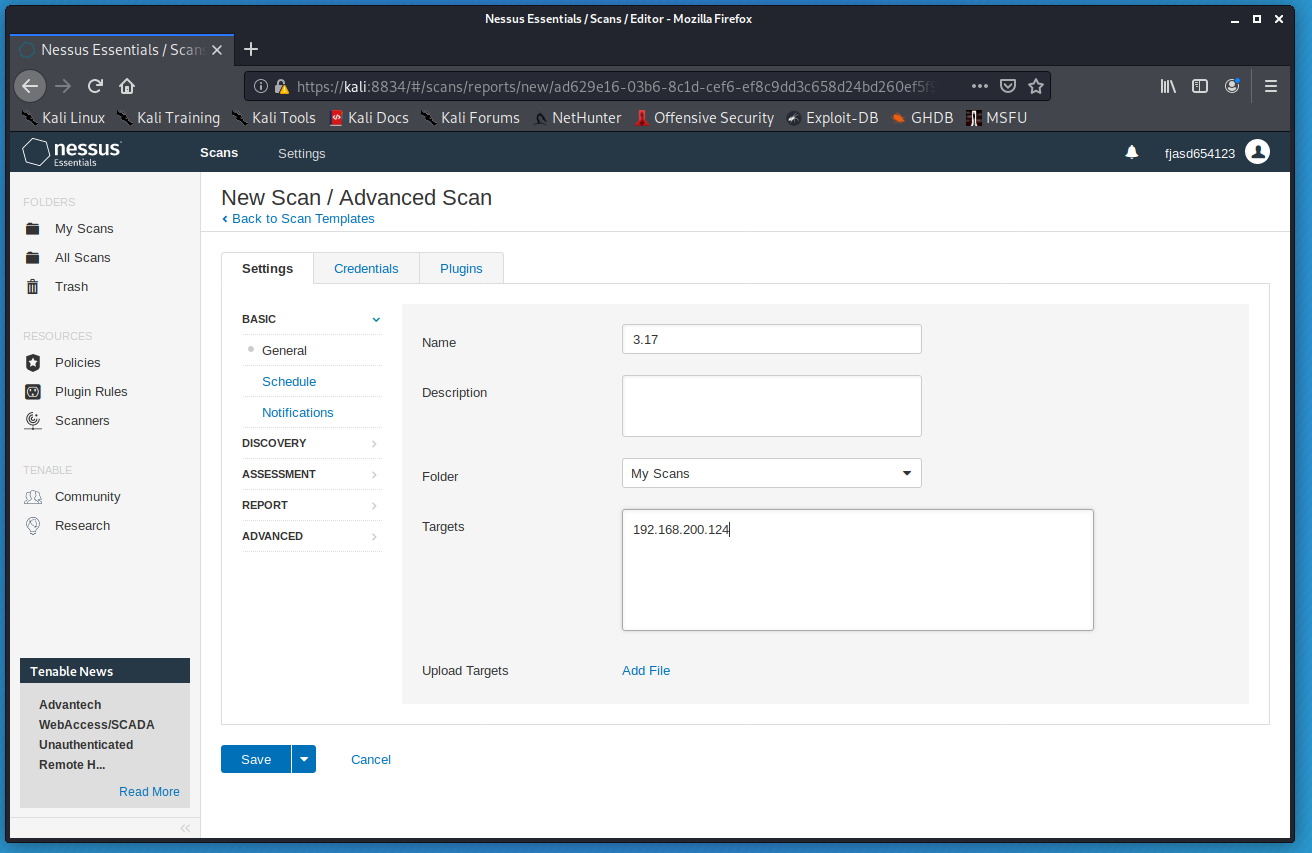1312x853 pixels.
Task: Select General under BASIC settings
Action: [284, 351]
